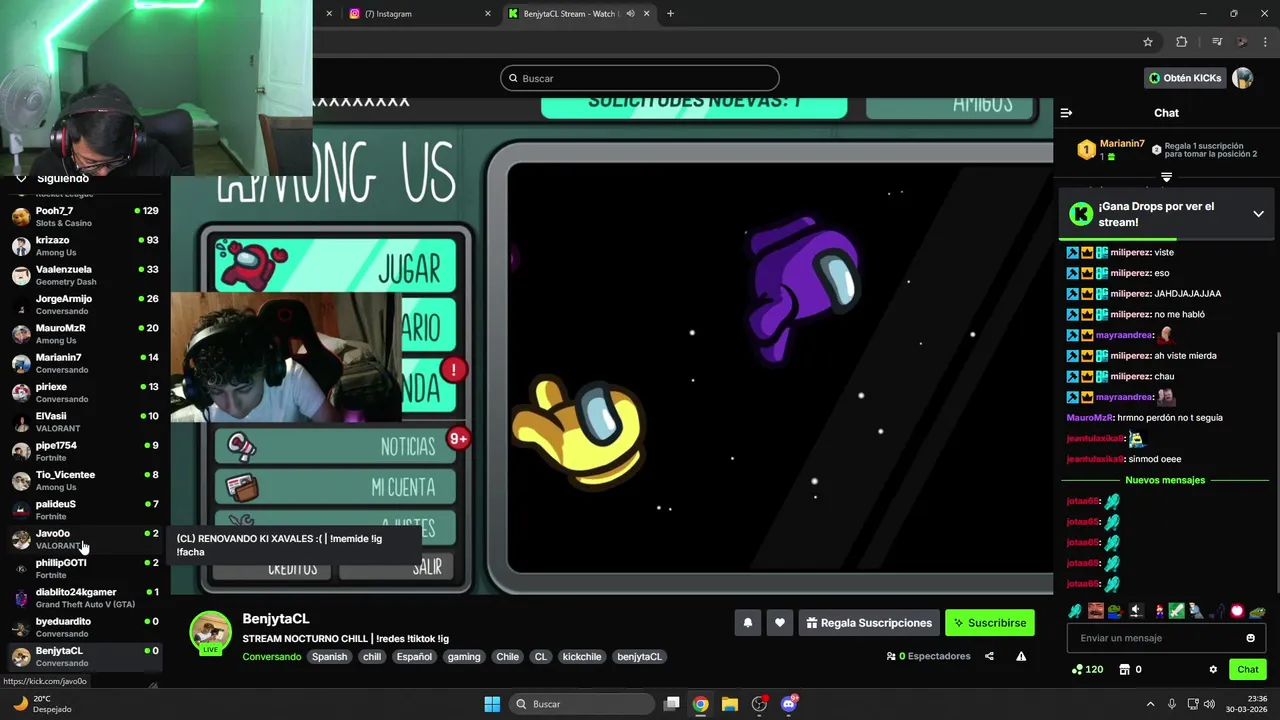Screen dimensions: 1280x720
Task: Select the benjytaCL tag
Action: click(639, 657)
